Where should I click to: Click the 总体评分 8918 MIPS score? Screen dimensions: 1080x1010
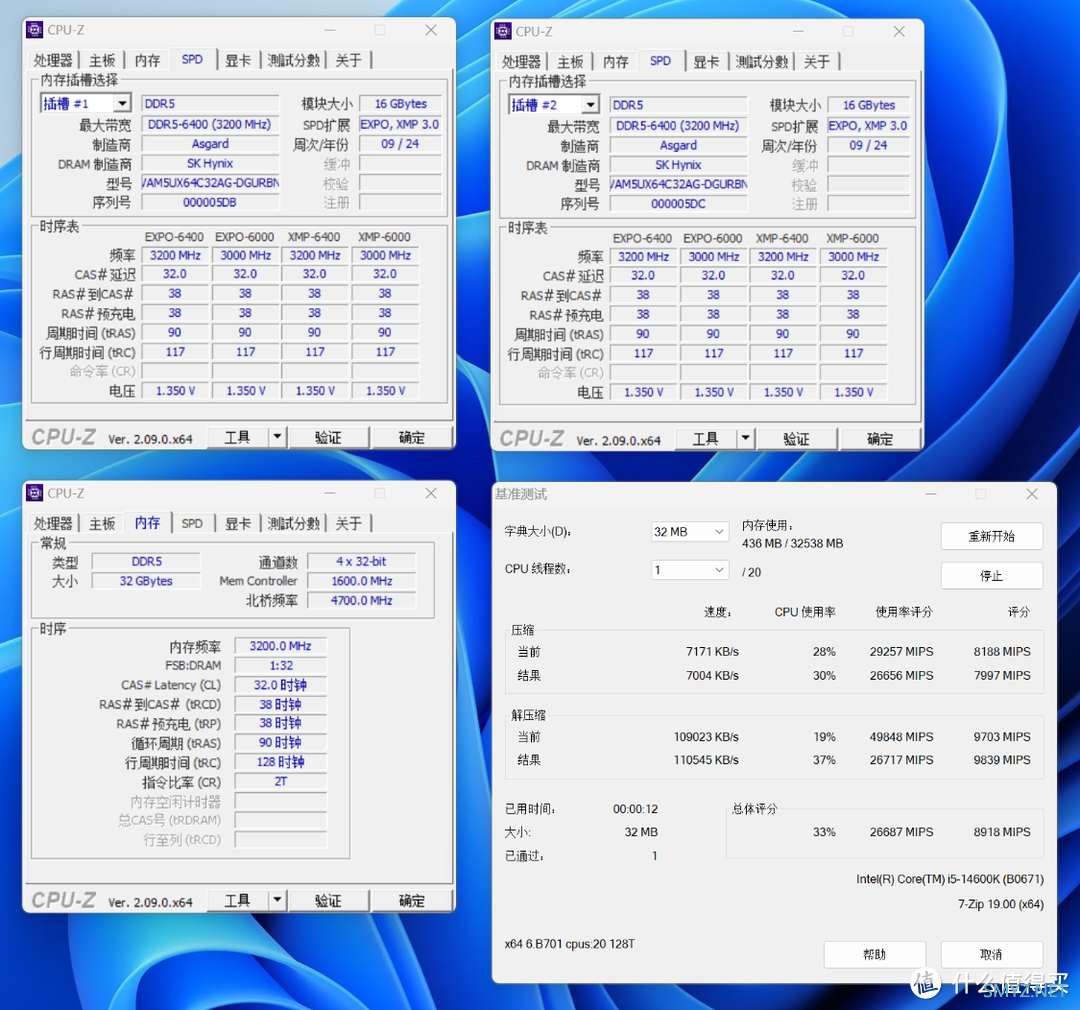[1002, 832]
